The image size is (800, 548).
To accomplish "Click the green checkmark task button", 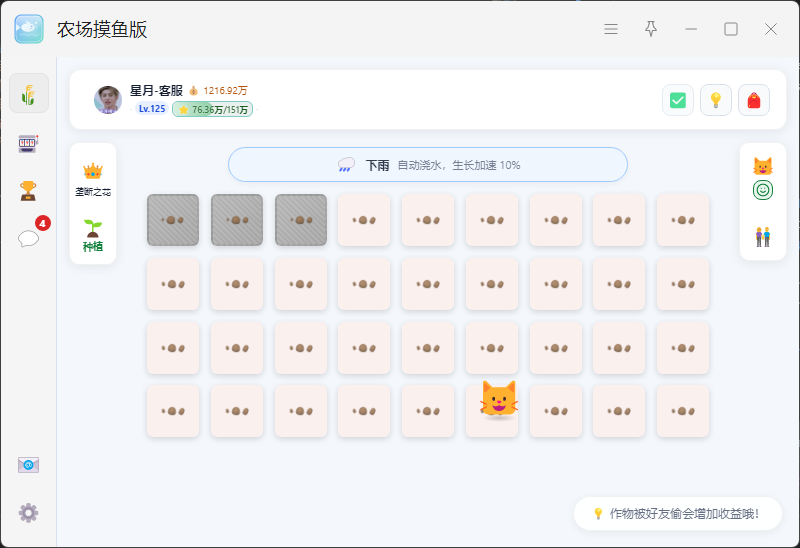I will 678,100.
